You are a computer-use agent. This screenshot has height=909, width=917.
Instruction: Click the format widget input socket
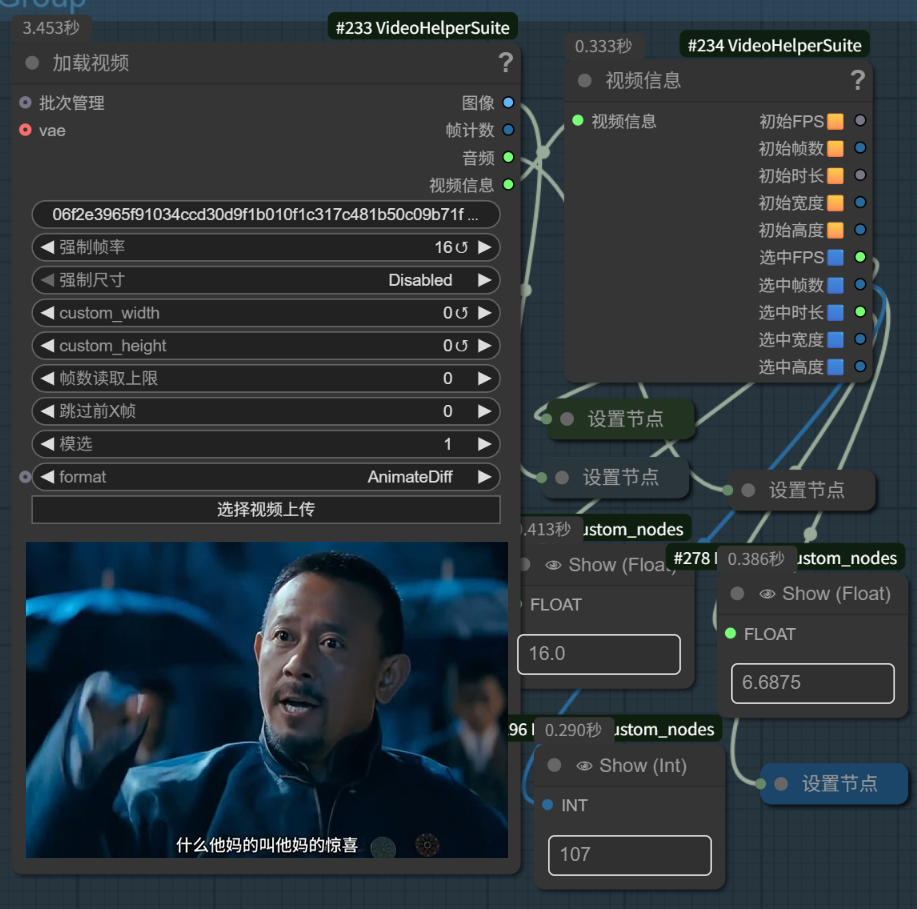(x=25, y=477)
